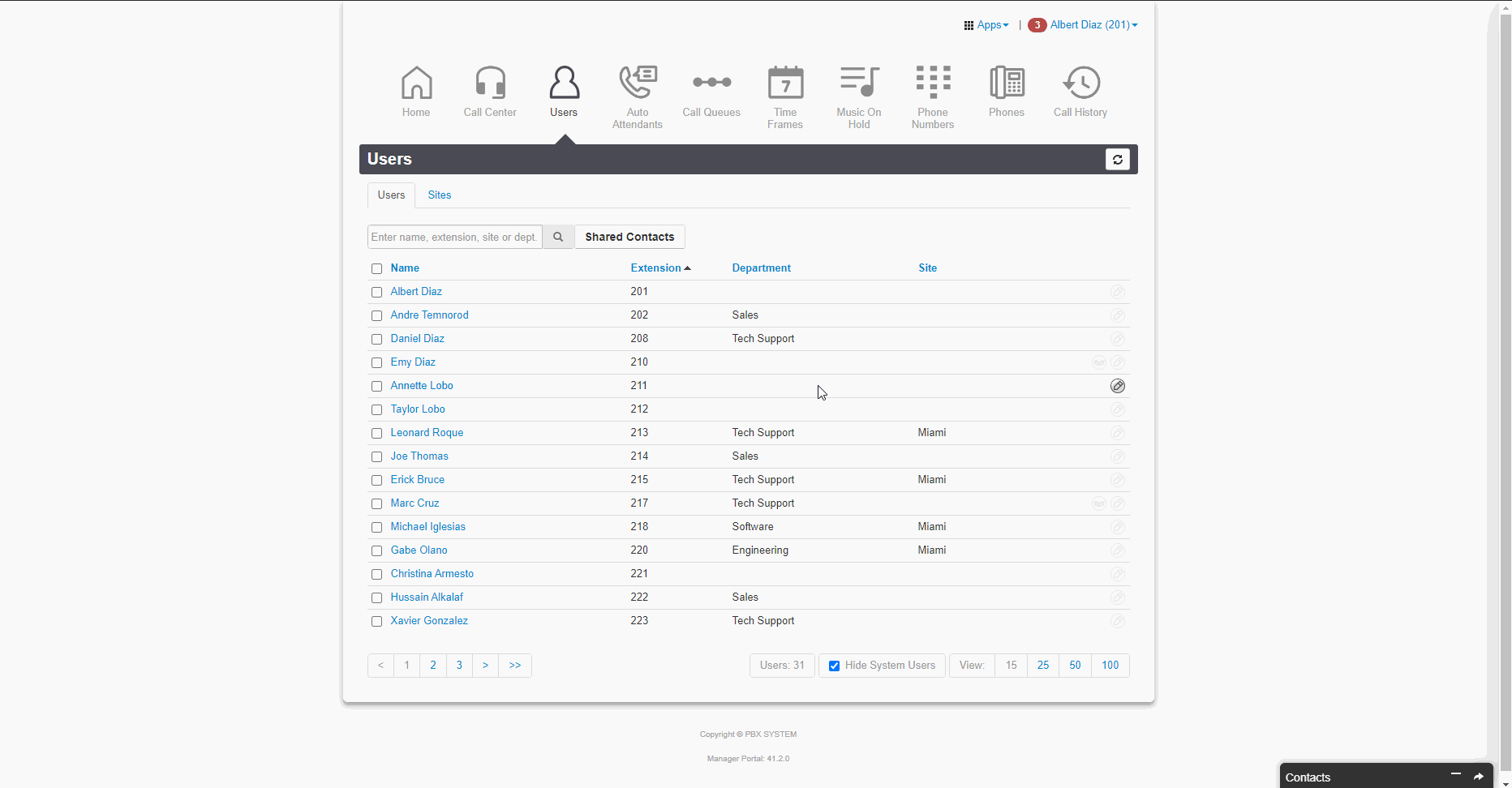The height and width of the screenshot is (788, 1512).
Task: Sort the list by Department
Action: [x=761, y=268]
